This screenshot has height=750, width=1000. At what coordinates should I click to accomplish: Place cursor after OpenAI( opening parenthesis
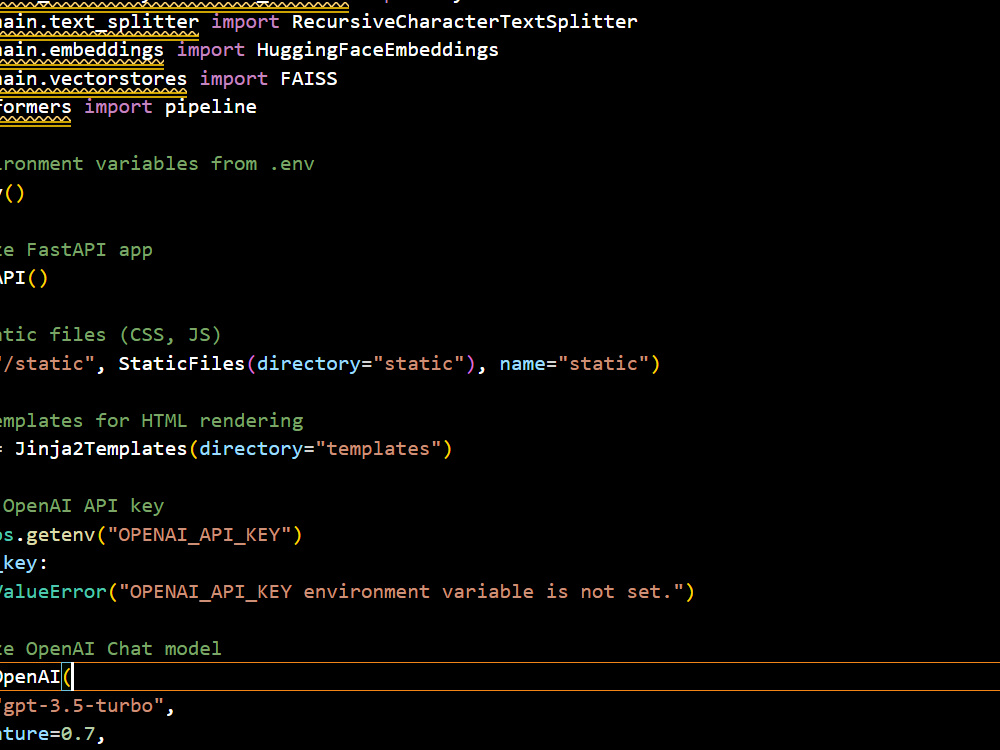[x=73, y=677]
